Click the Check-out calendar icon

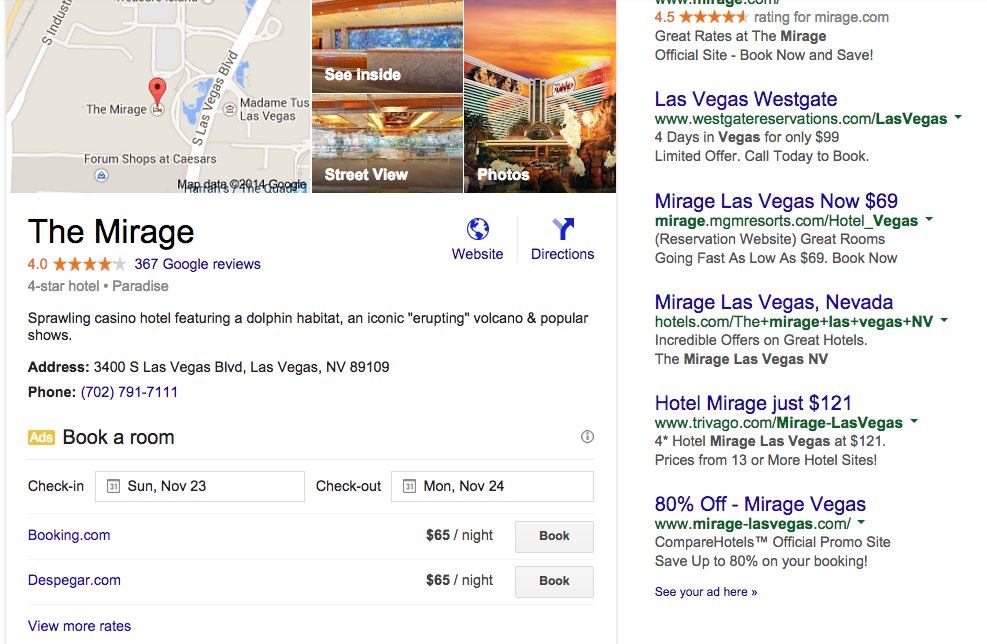409,486
